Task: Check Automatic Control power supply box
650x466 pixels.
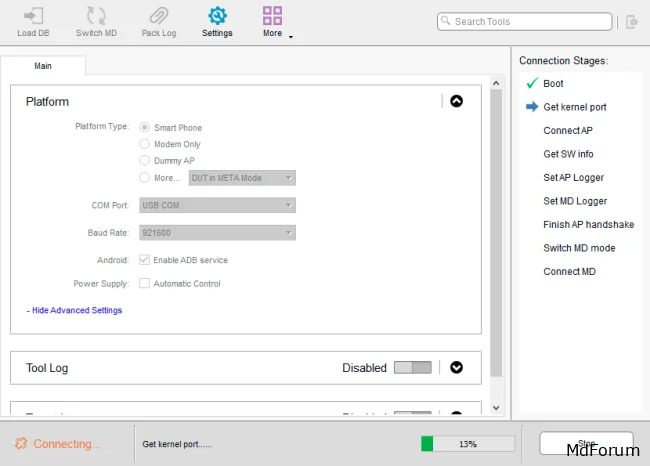Action: pos(145,284)
